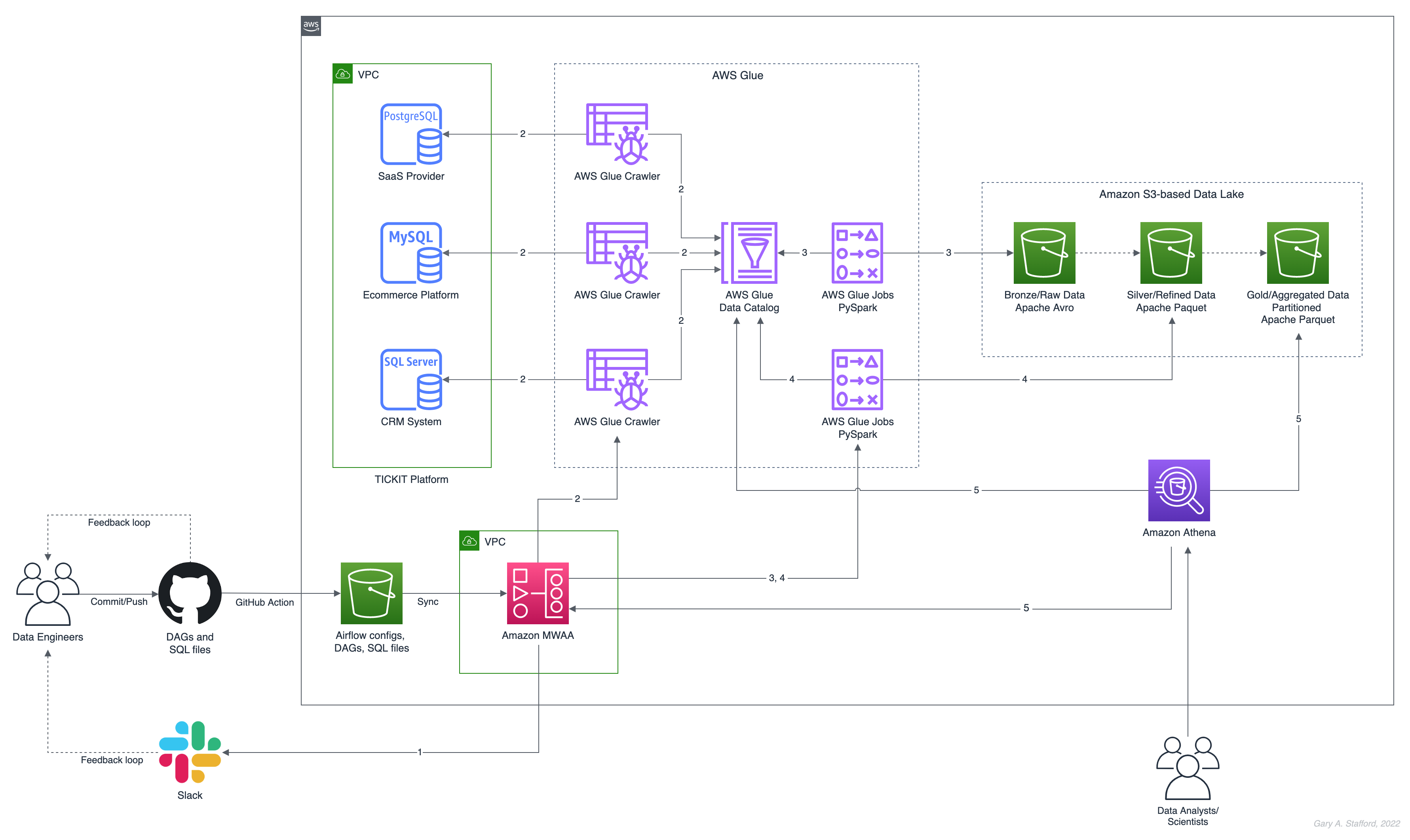Select the Slack logo icon

tap(190, 752)
